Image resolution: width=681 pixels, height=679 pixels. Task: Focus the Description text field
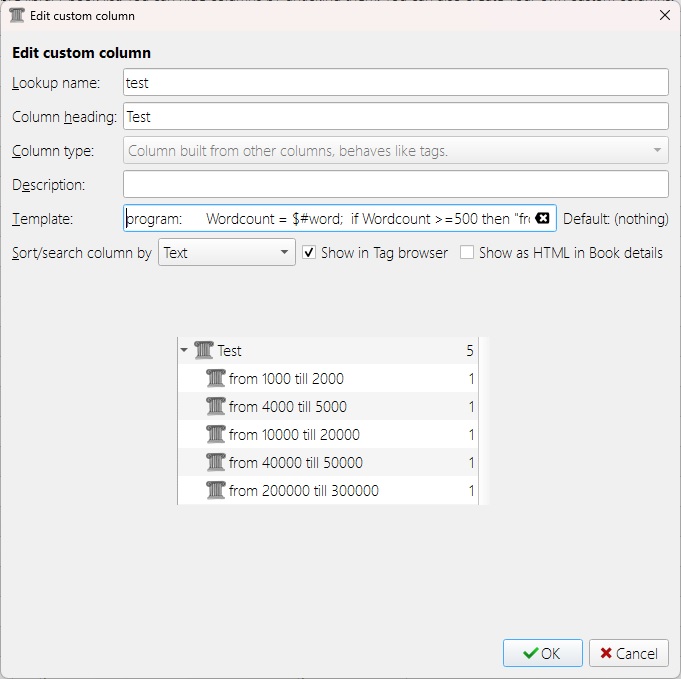coord(395,185)
